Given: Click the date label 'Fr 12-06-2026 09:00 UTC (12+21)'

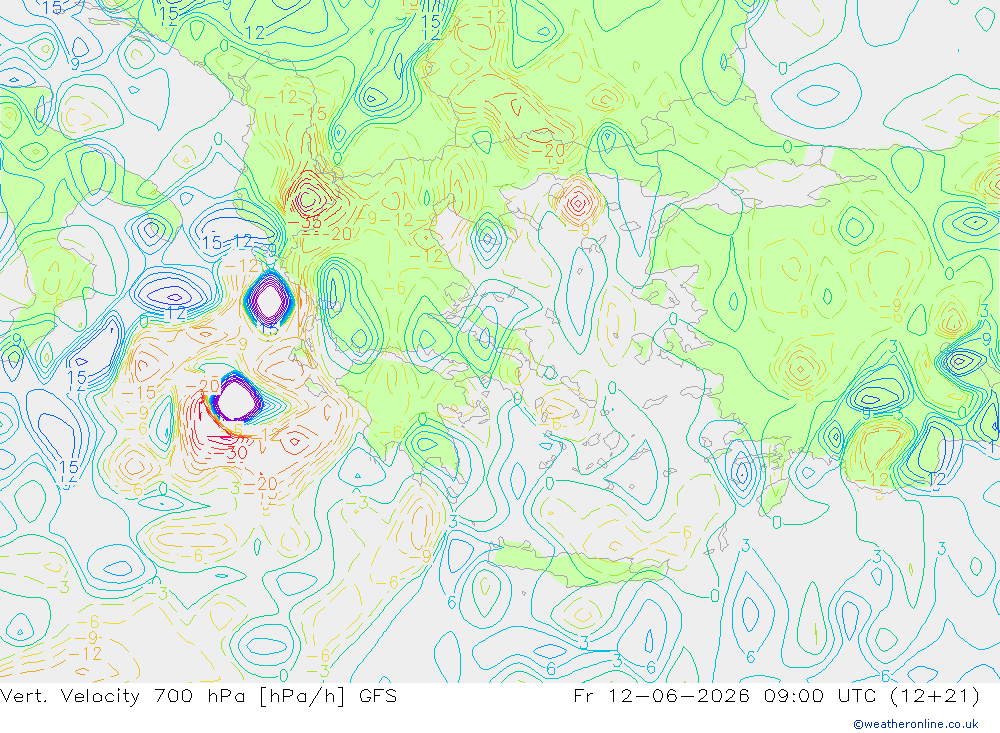Looking at the screenshot, I should click(x=776, y=696).
